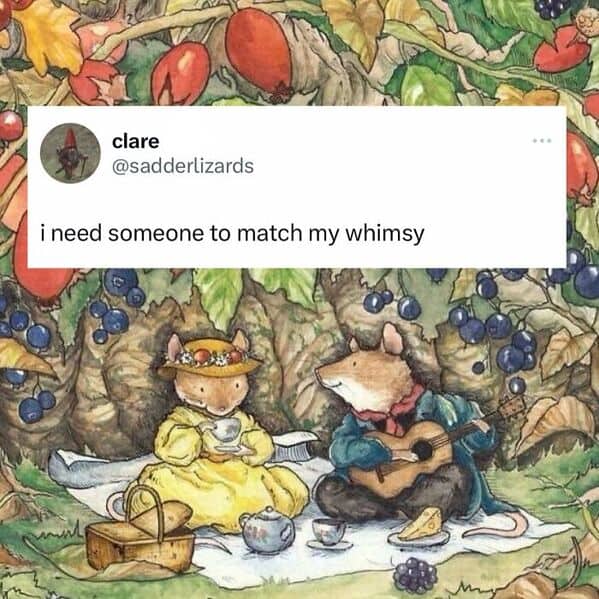
Task: Open the three-dot more options menu
Action: click(542, 141)
